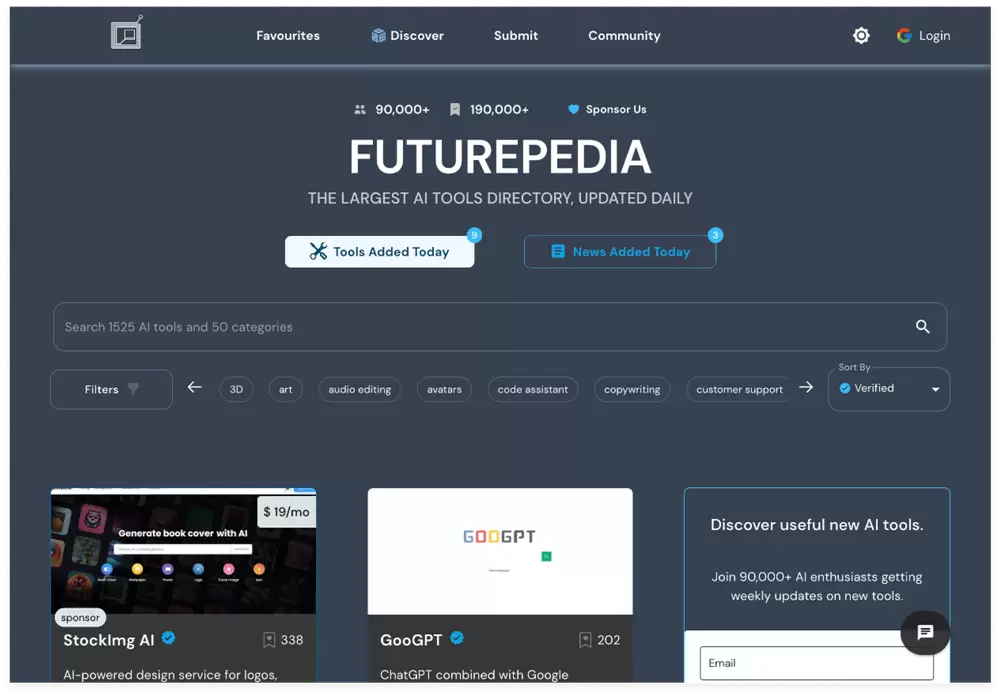Click the GooGPT title

411,640
